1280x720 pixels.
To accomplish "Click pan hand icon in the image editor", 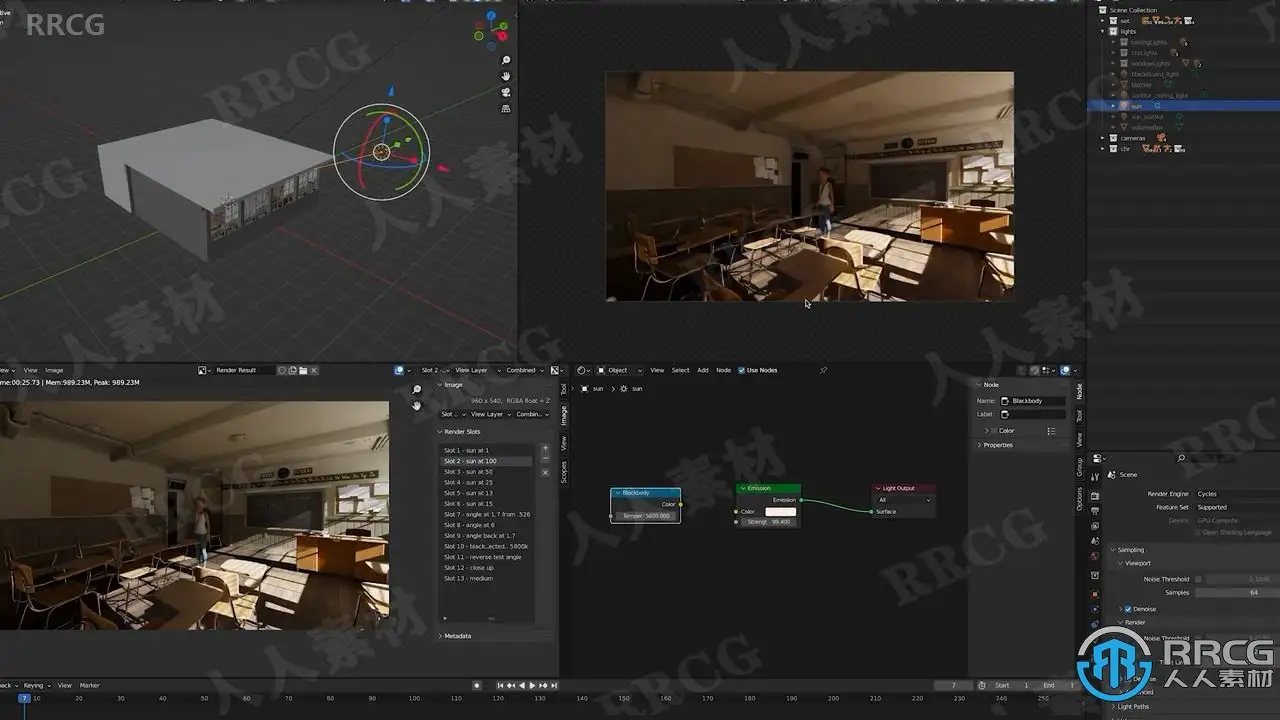I will pos(417,406).
